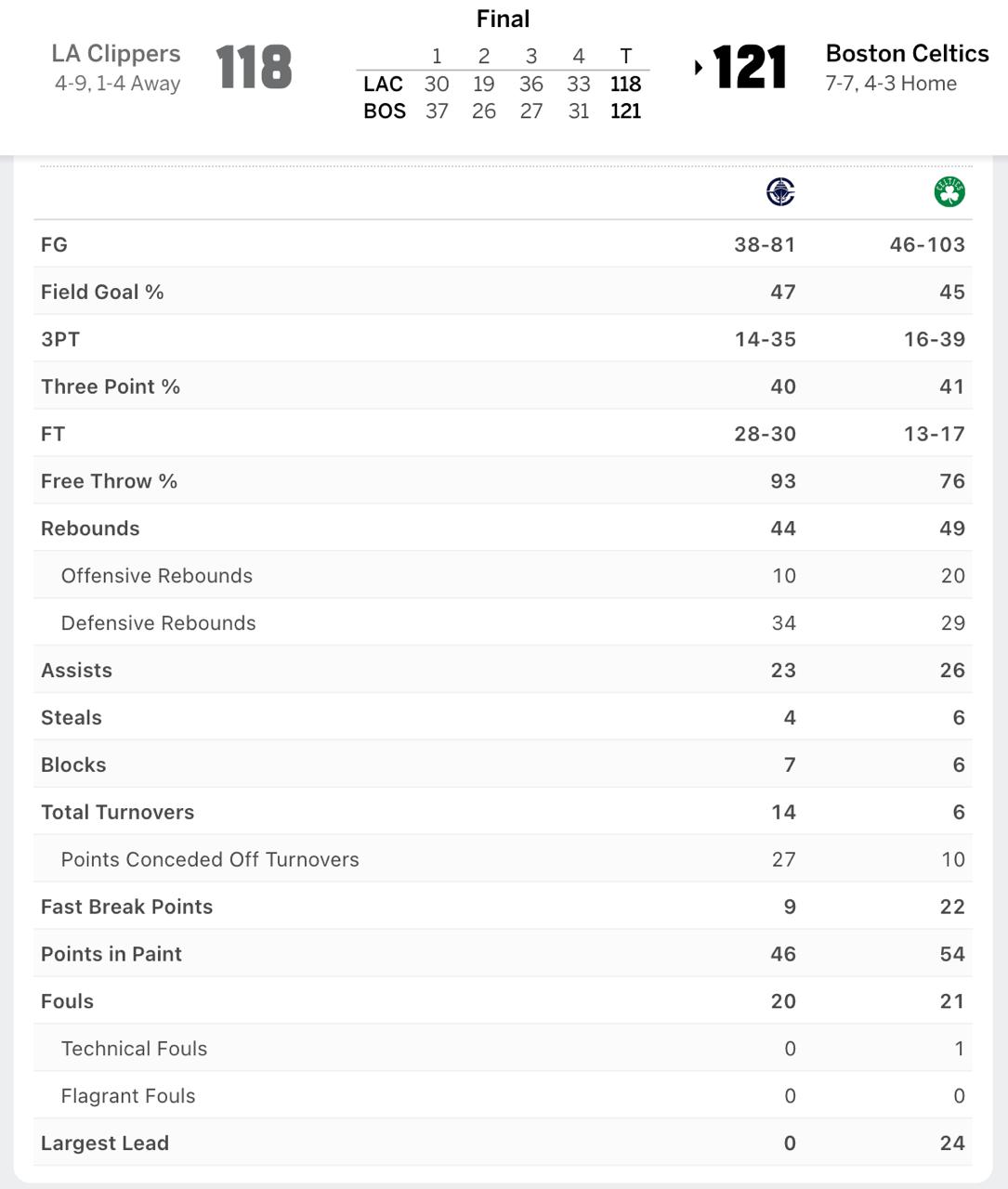Click the winner arrow beside 121

pos(699,68)
